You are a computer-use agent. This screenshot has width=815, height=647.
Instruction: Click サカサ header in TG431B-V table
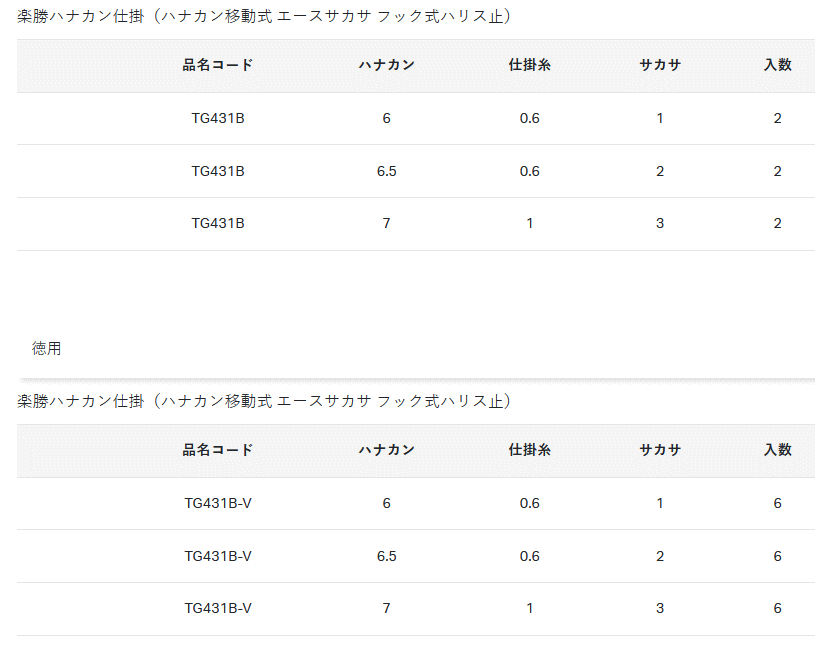coord(660,450)
